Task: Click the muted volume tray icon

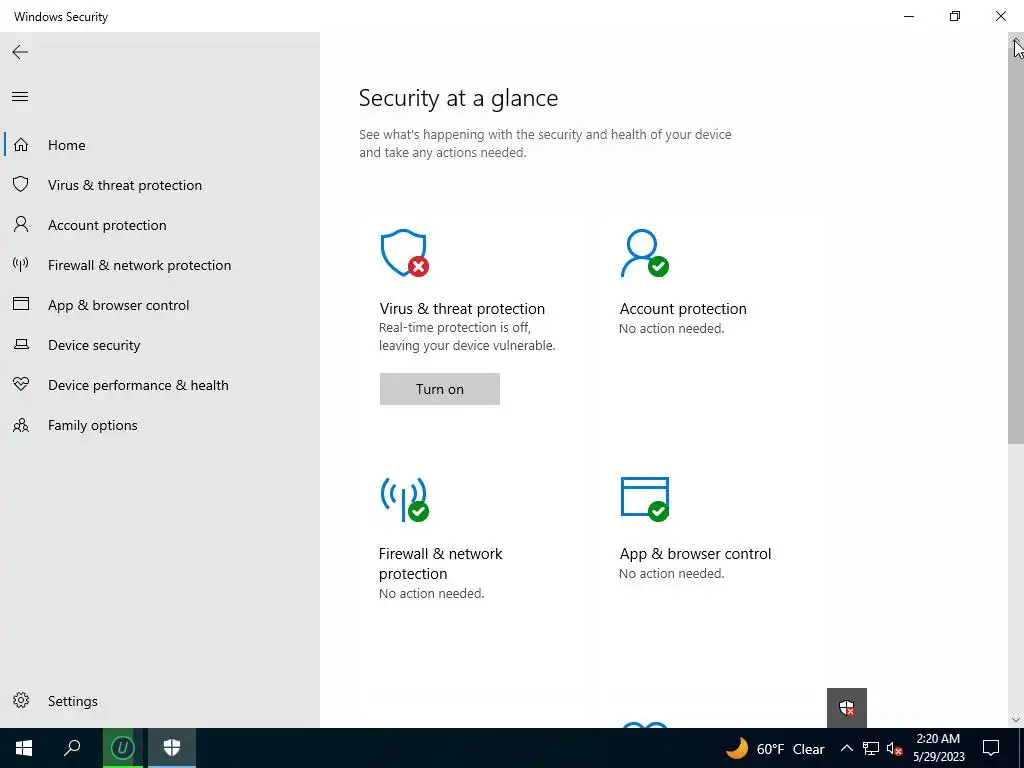Action: (x=895, y=748)
